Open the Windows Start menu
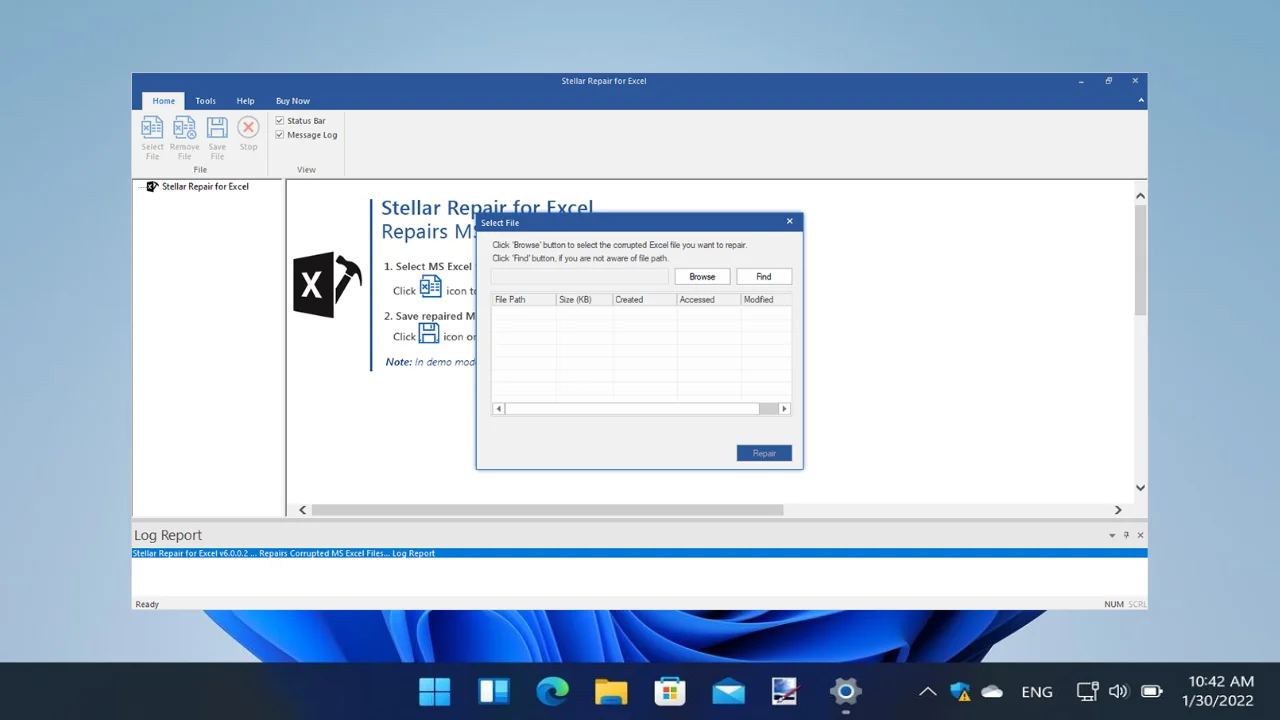Viewport: 1280px width, 720px height. [x=435, y=691]
